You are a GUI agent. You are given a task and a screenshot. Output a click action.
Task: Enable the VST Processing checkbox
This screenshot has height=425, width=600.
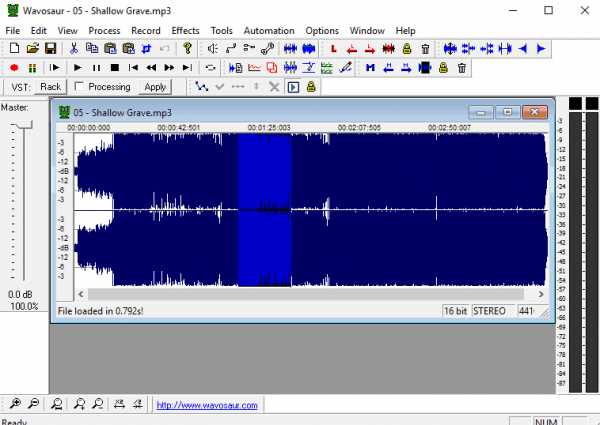[80, 87]
